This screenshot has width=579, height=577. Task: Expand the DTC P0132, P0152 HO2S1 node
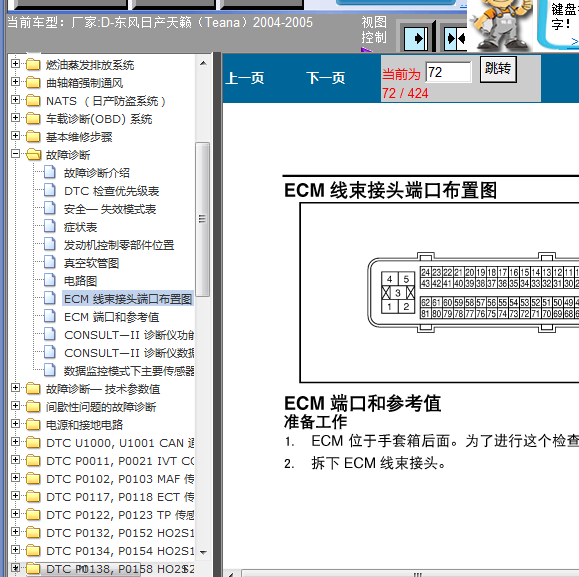[x=15, y=532]
